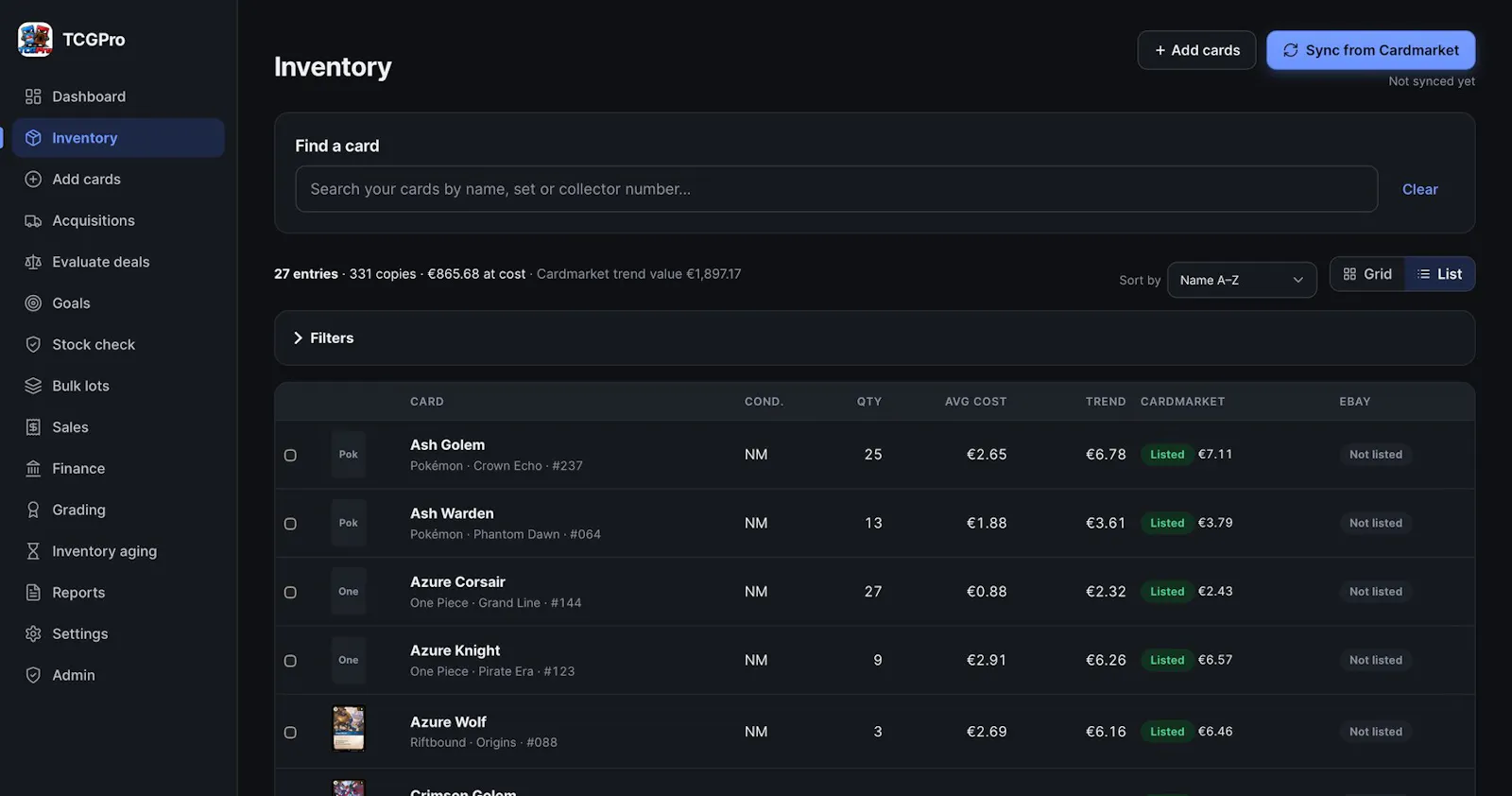Switch to Grid view
This screenshot has height=796, width=1512.
coord(1367,274)
